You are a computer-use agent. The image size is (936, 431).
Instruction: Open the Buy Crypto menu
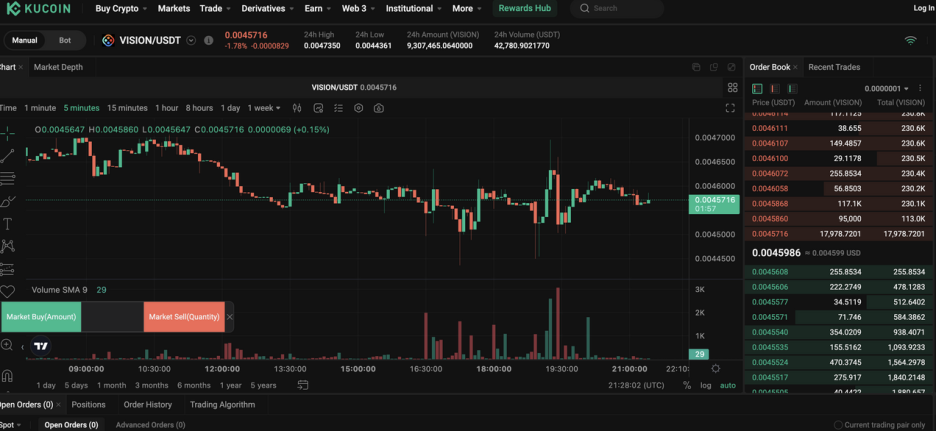point(121,8)
